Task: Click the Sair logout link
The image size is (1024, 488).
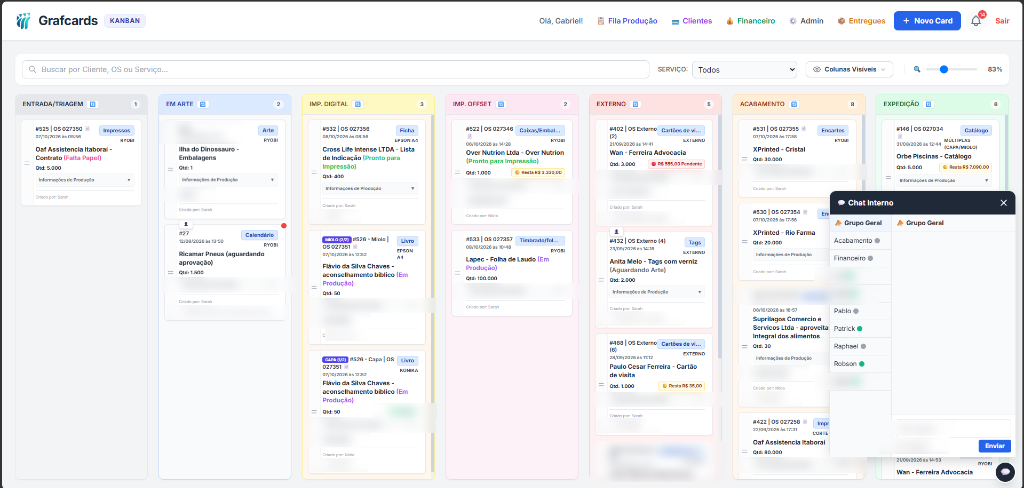Action: click(x=1002, y=21)
